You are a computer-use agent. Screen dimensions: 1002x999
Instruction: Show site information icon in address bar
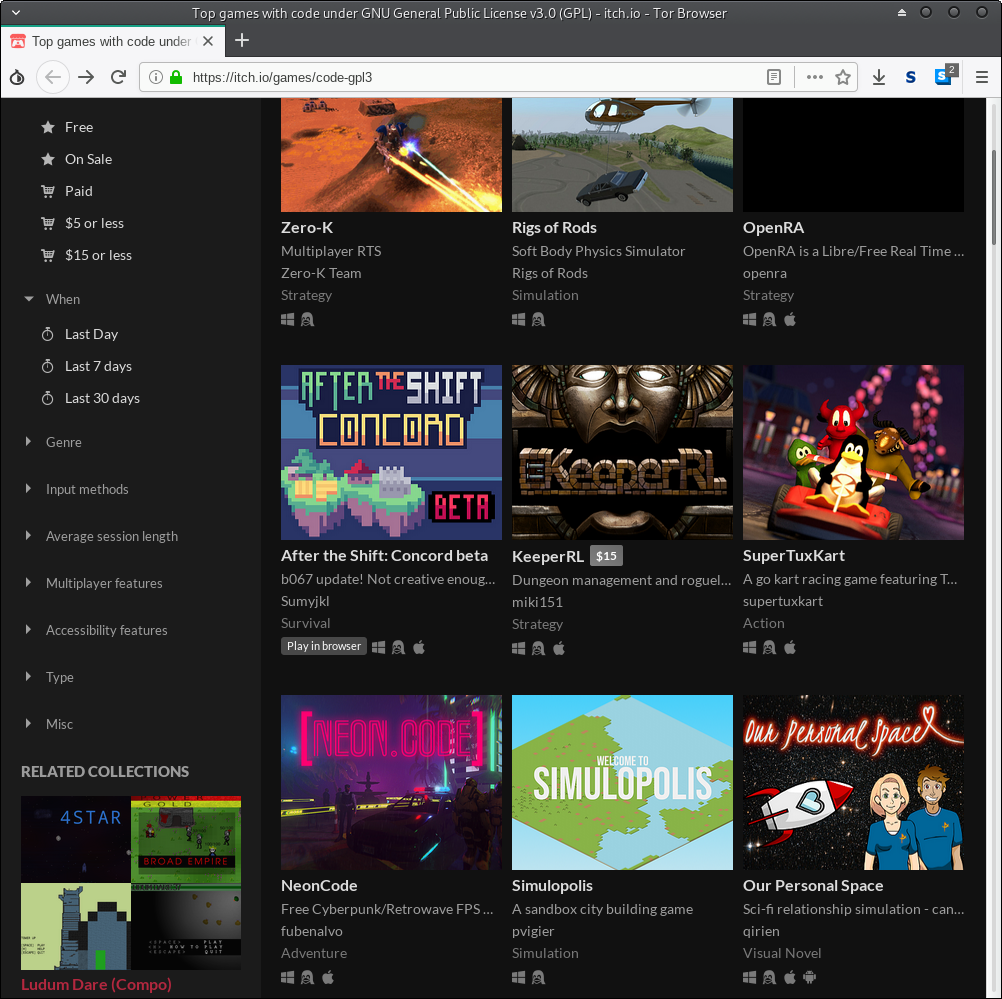155,77
